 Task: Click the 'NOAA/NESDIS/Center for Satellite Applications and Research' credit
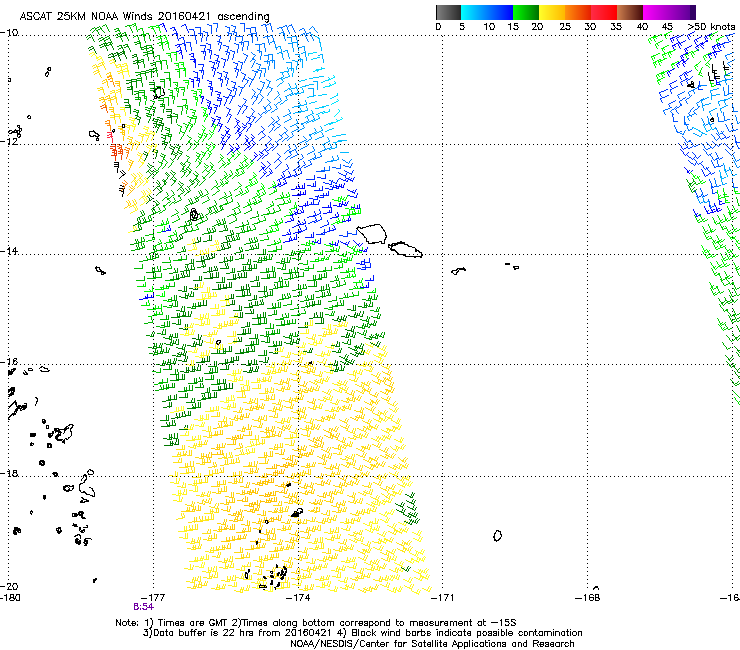pyautogui.click(x=432, y=644)
